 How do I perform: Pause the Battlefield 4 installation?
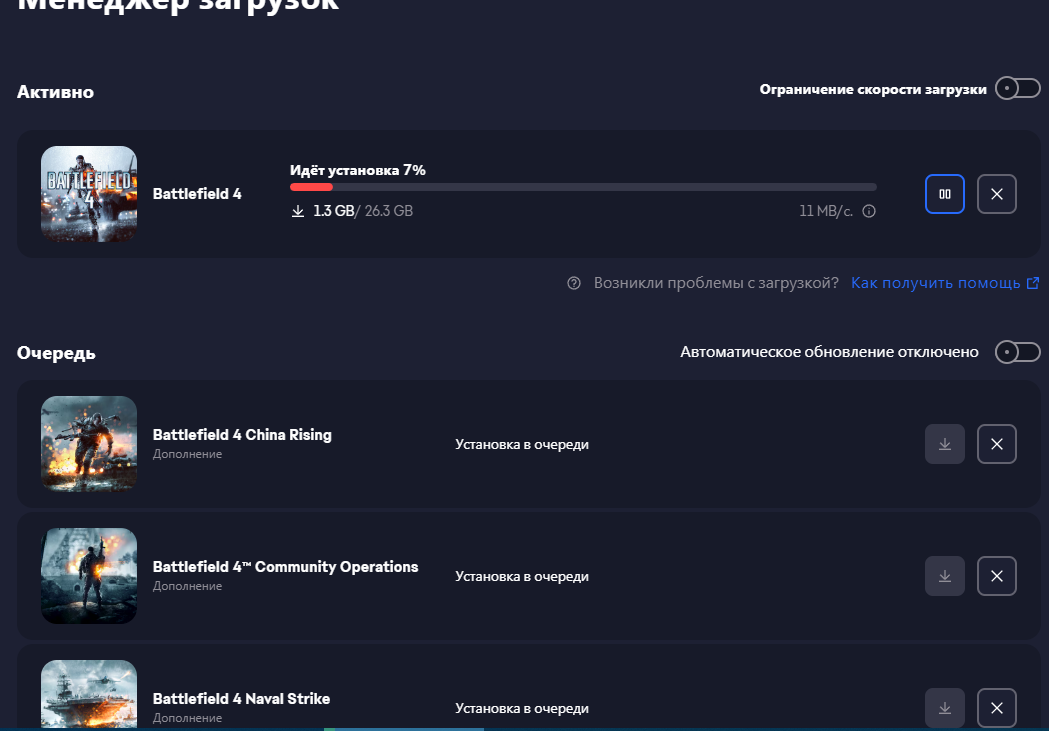point(945,194)
